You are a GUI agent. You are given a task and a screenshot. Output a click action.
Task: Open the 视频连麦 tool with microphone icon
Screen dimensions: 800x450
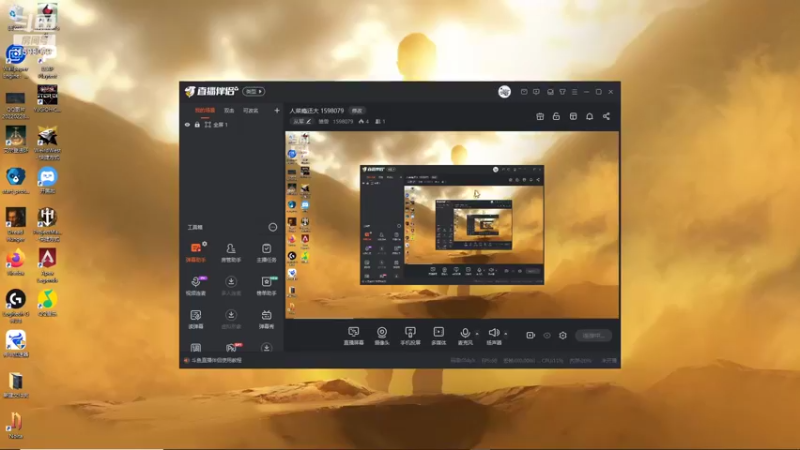195,286
